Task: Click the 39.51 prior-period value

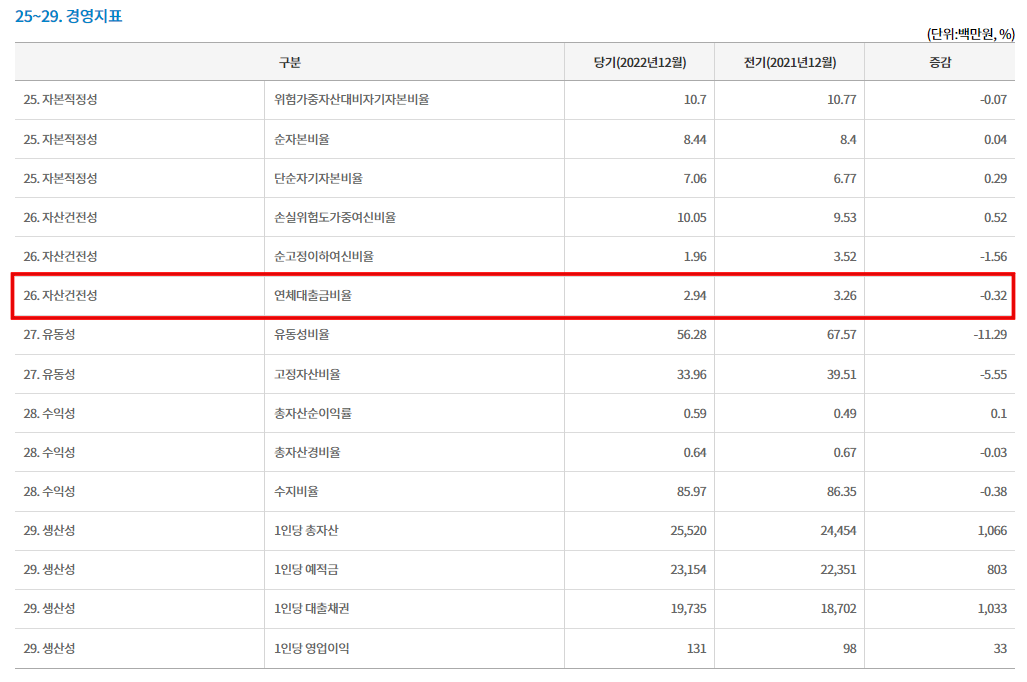Action: [x=842, y=374]
